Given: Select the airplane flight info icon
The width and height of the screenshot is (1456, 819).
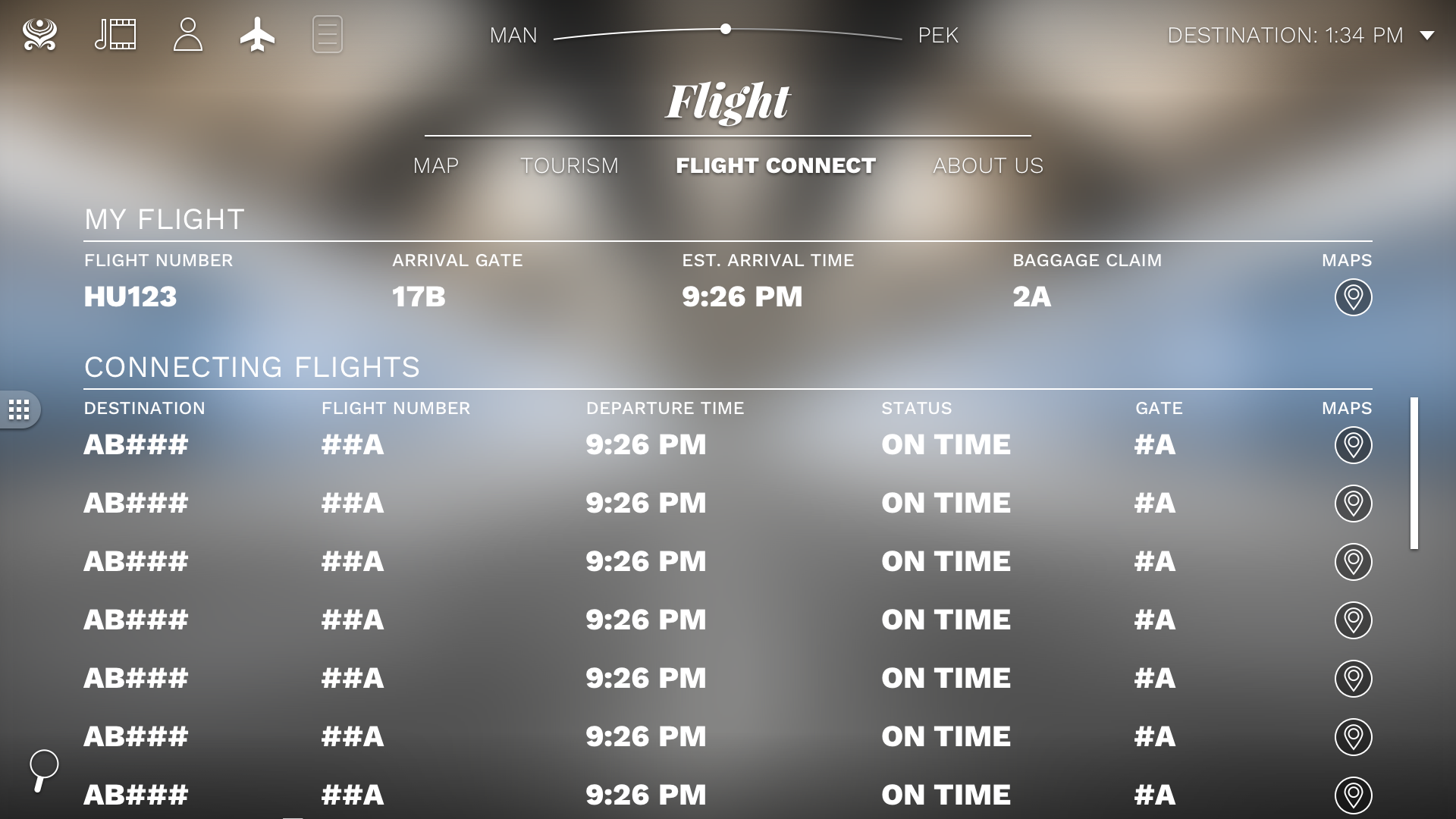Looking at the screenshot, I should click(x=257, y=33).
